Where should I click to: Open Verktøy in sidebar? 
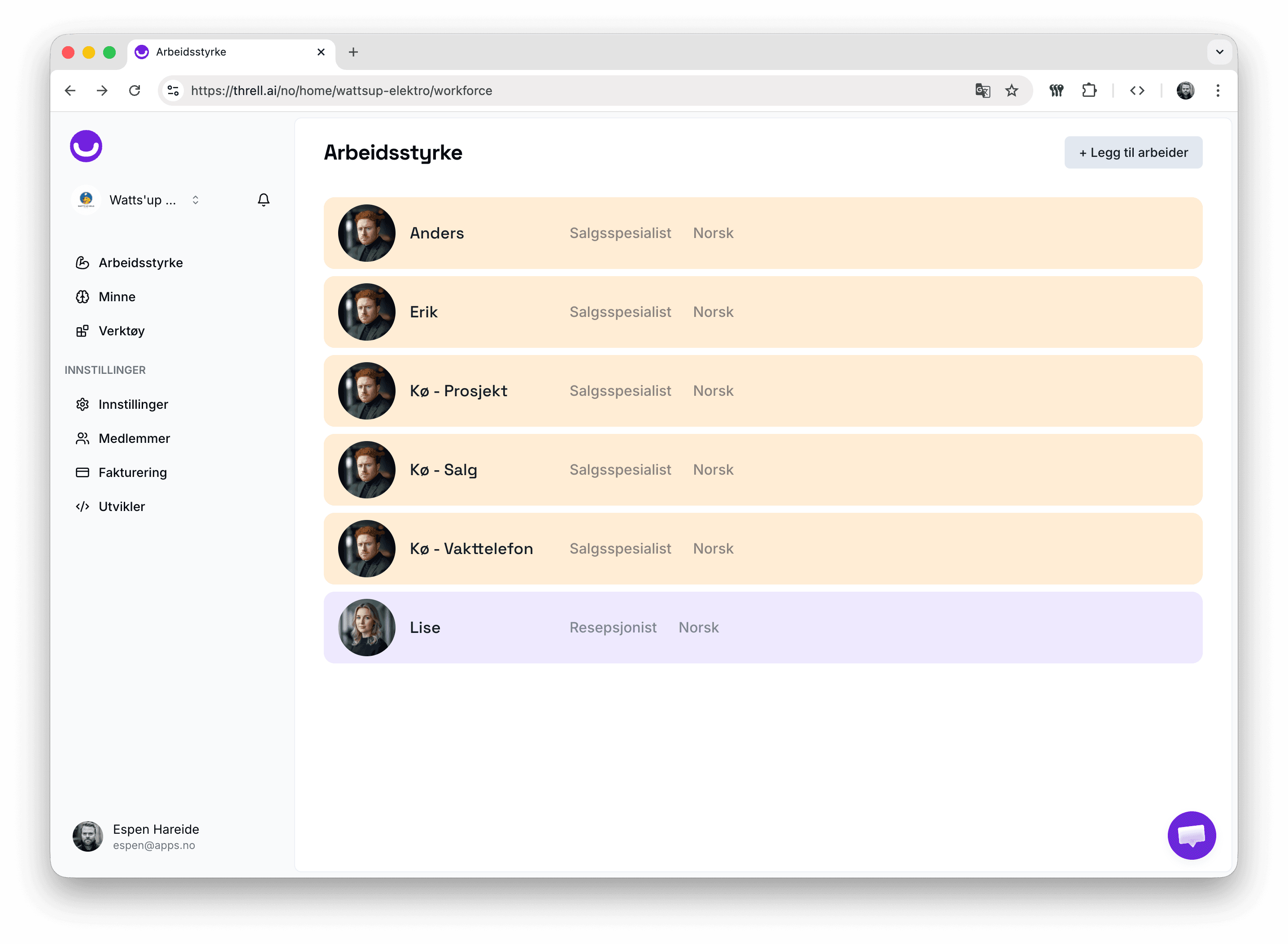121,331
